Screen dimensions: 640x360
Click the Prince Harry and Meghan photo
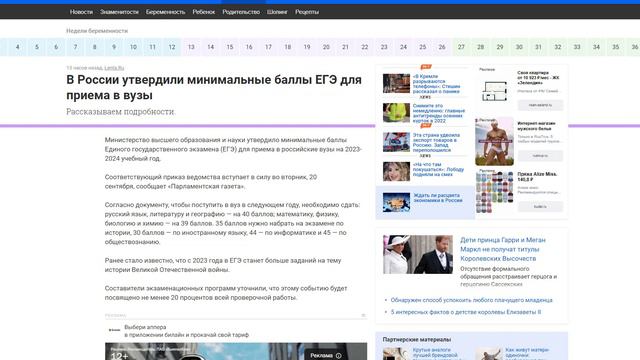pyautogui.click(x=418, y=254)
